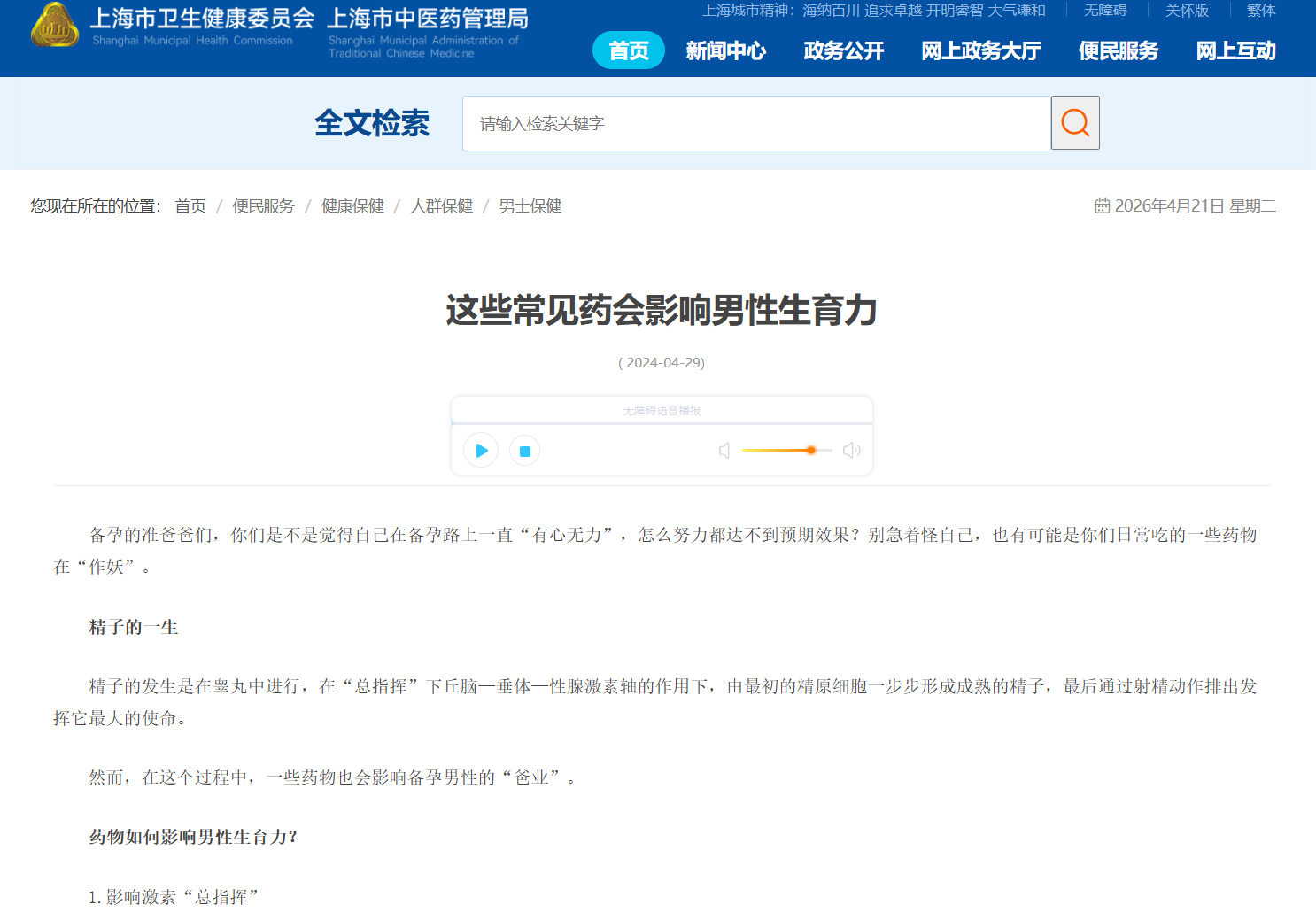Viewport: 1316px width, 920px height.
Task: Click the Shanghai Health Commission logo emblem
Action: 55,26
